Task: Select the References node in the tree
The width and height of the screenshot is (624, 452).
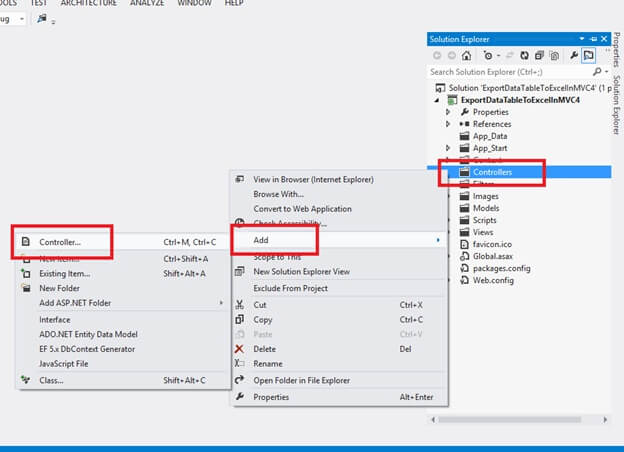Action: click(492, 124)
